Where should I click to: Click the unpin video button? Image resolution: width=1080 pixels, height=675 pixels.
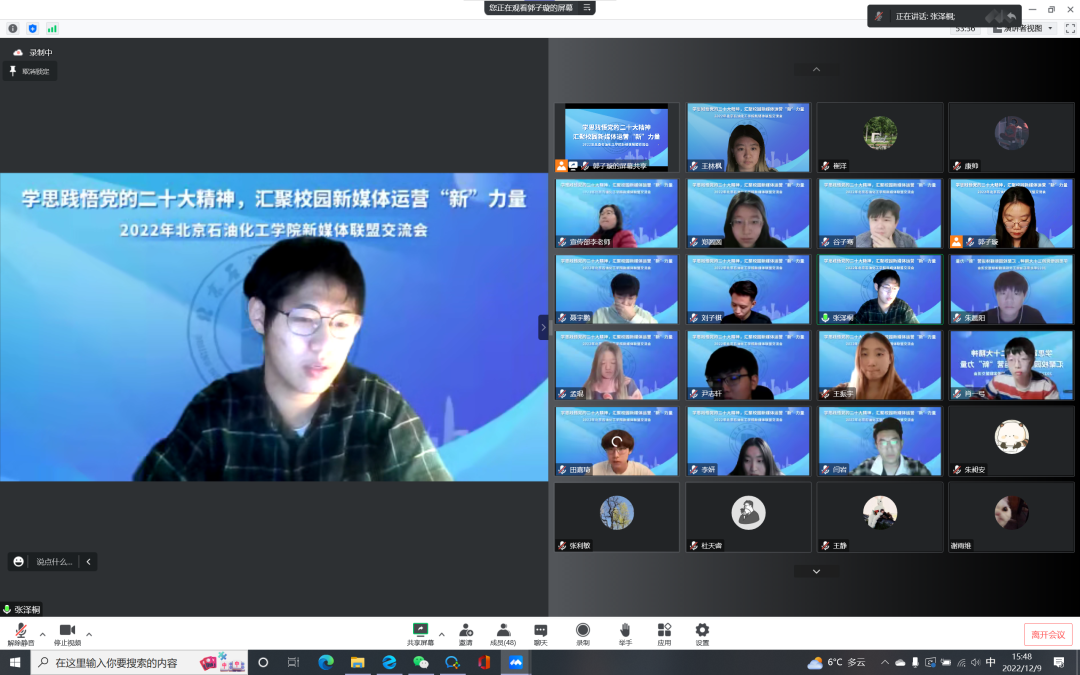pyautogui.click(x=30, y=72)
